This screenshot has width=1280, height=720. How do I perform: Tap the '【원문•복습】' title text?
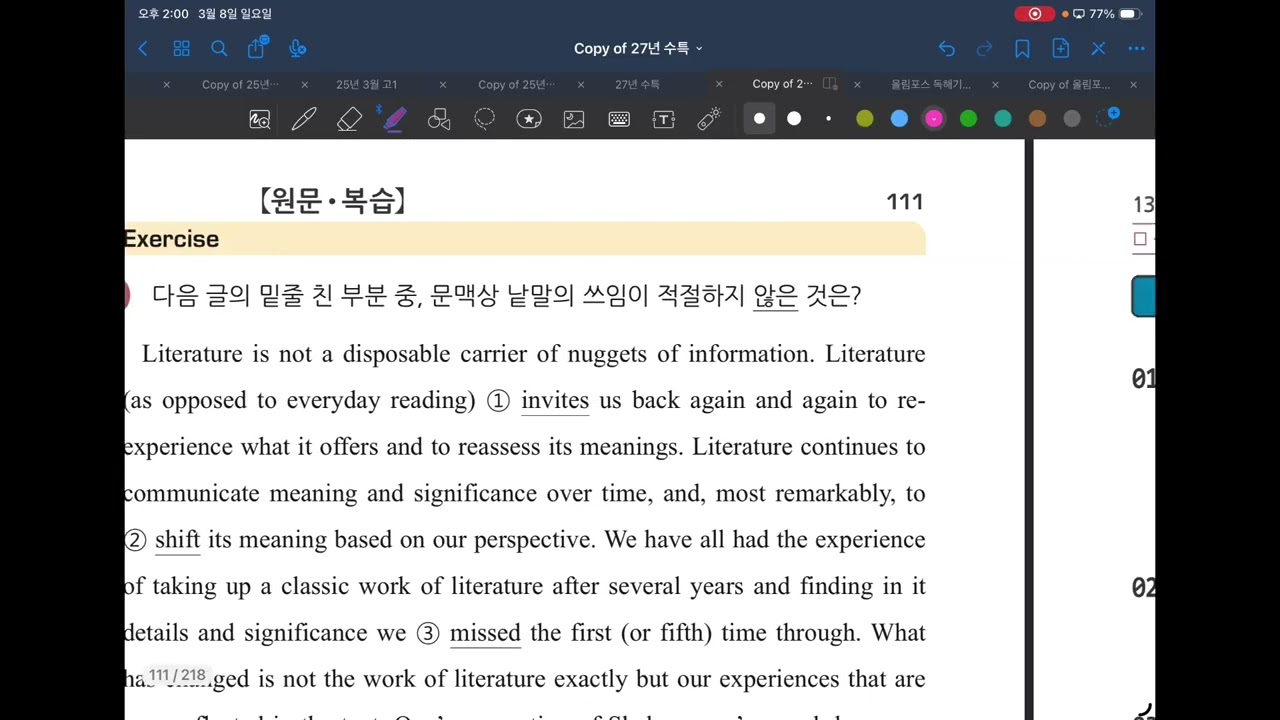click(x=333, y=201)
